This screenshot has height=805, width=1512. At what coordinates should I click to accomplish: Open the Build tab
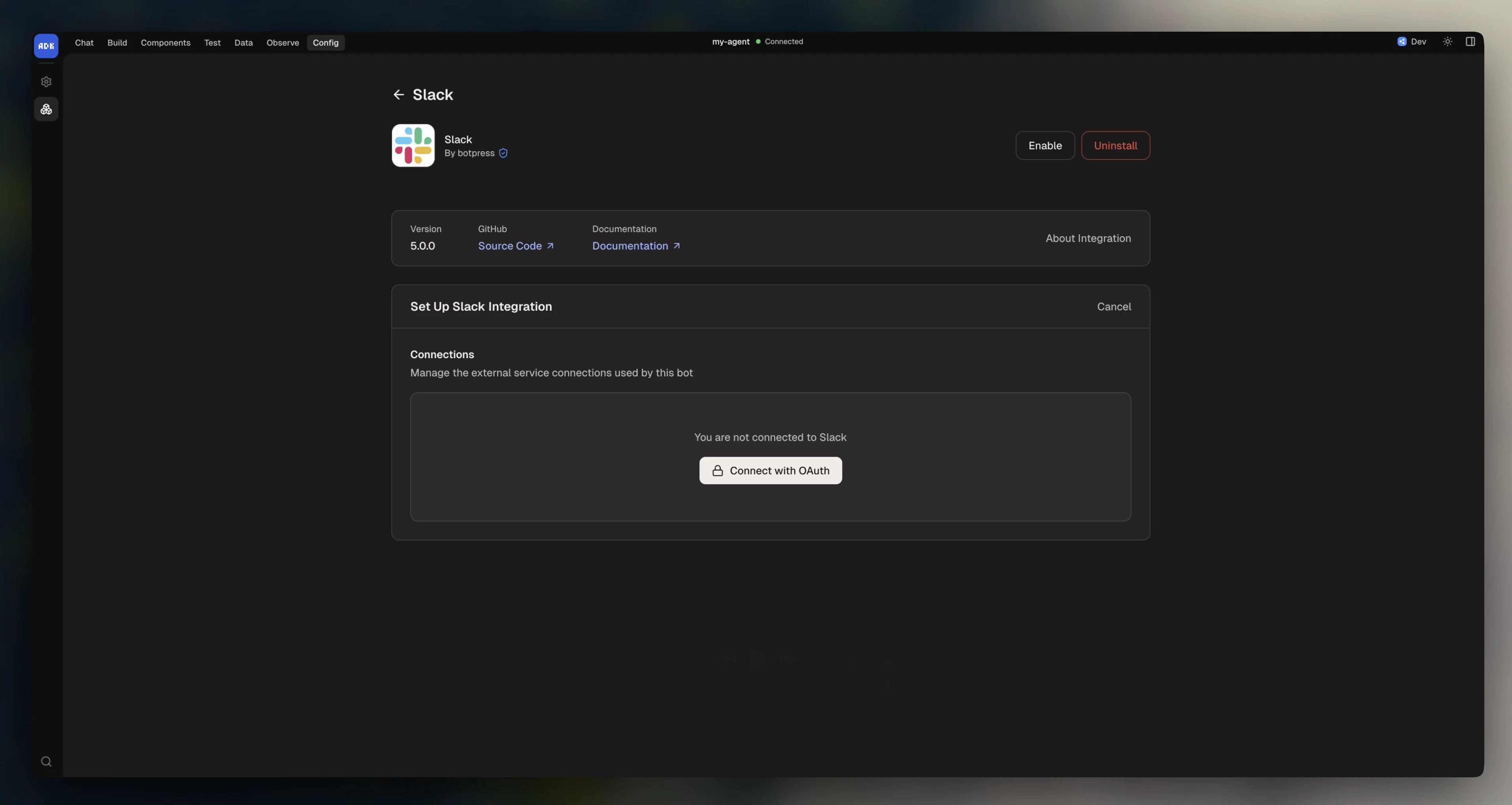click(x=117, y=42)
